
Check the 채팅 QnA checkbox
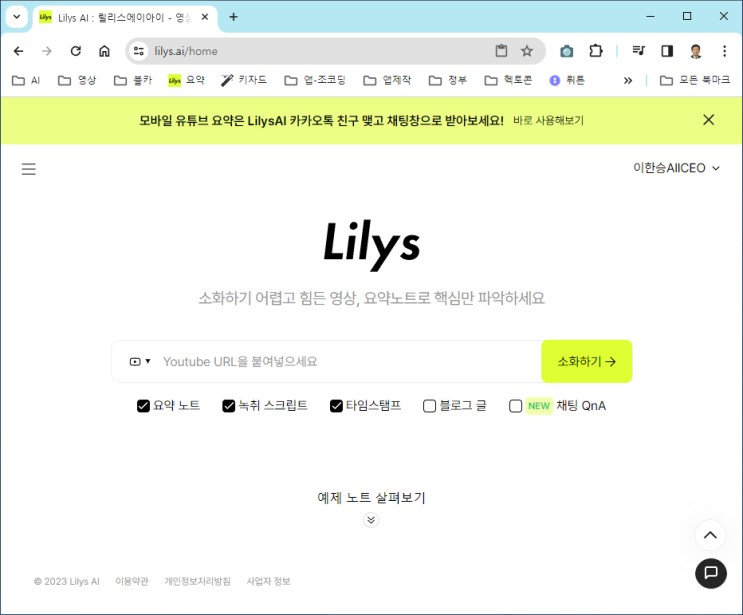pos(515,406)
